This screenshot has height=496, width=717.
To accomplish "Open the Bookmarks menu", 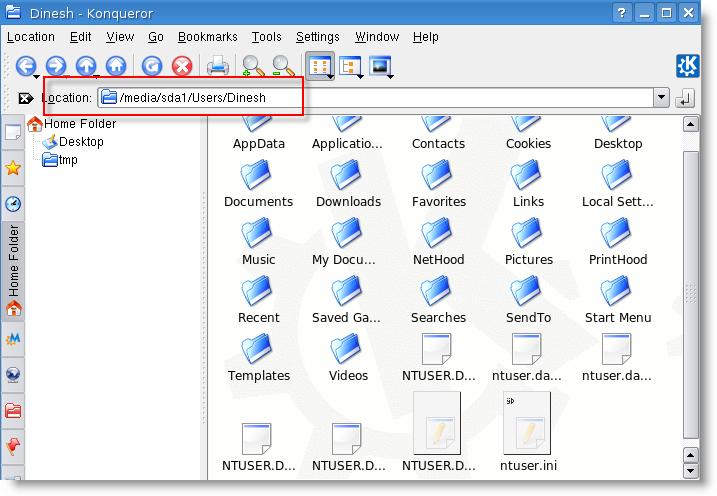I will [x=208, y=37].
